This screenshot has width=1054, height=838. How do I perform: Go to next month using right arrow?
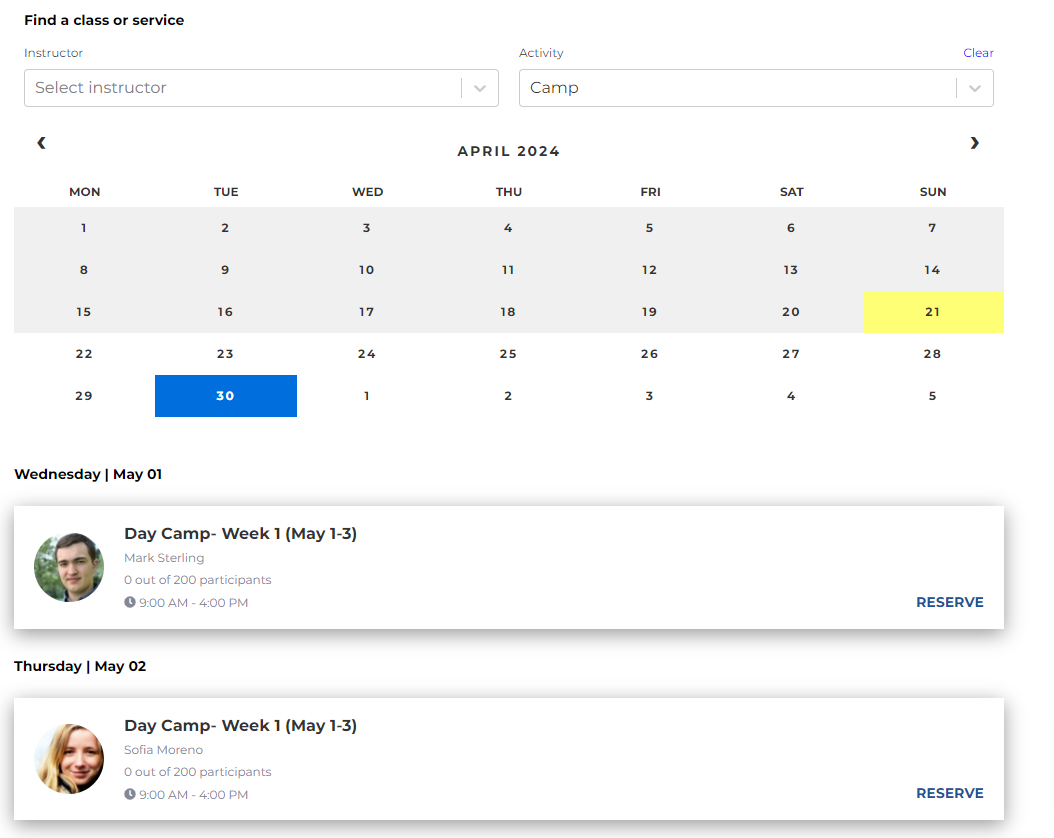tap(974, 143)
